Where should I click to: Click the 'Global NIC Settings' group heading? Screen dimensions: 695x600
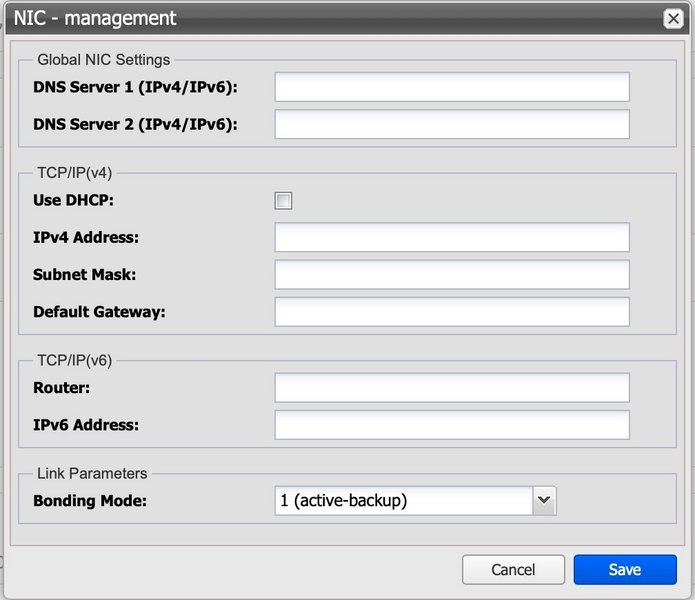click(x=103, y=60)
